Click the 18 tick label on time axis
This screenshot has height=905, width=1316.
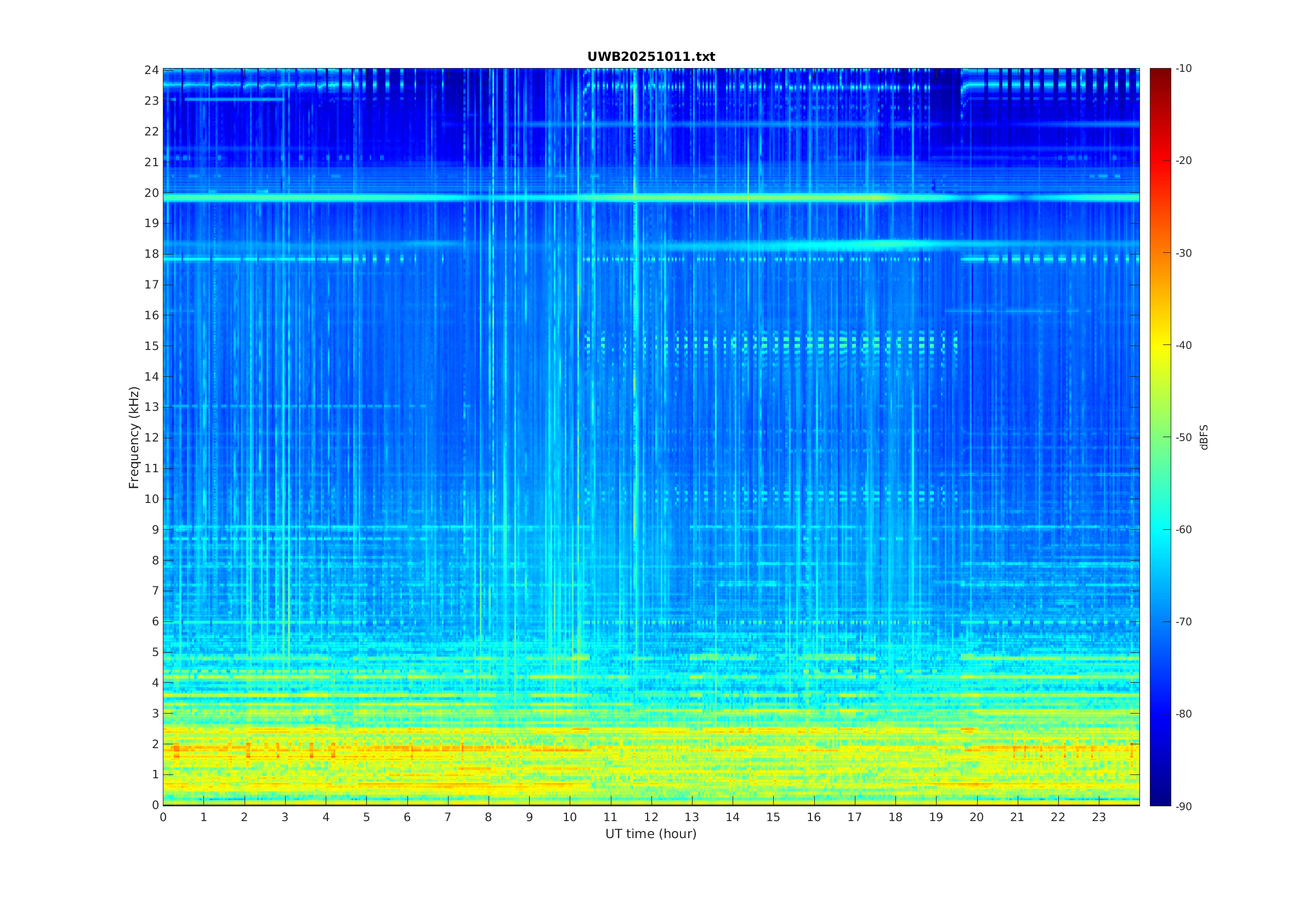click(895, 817)
